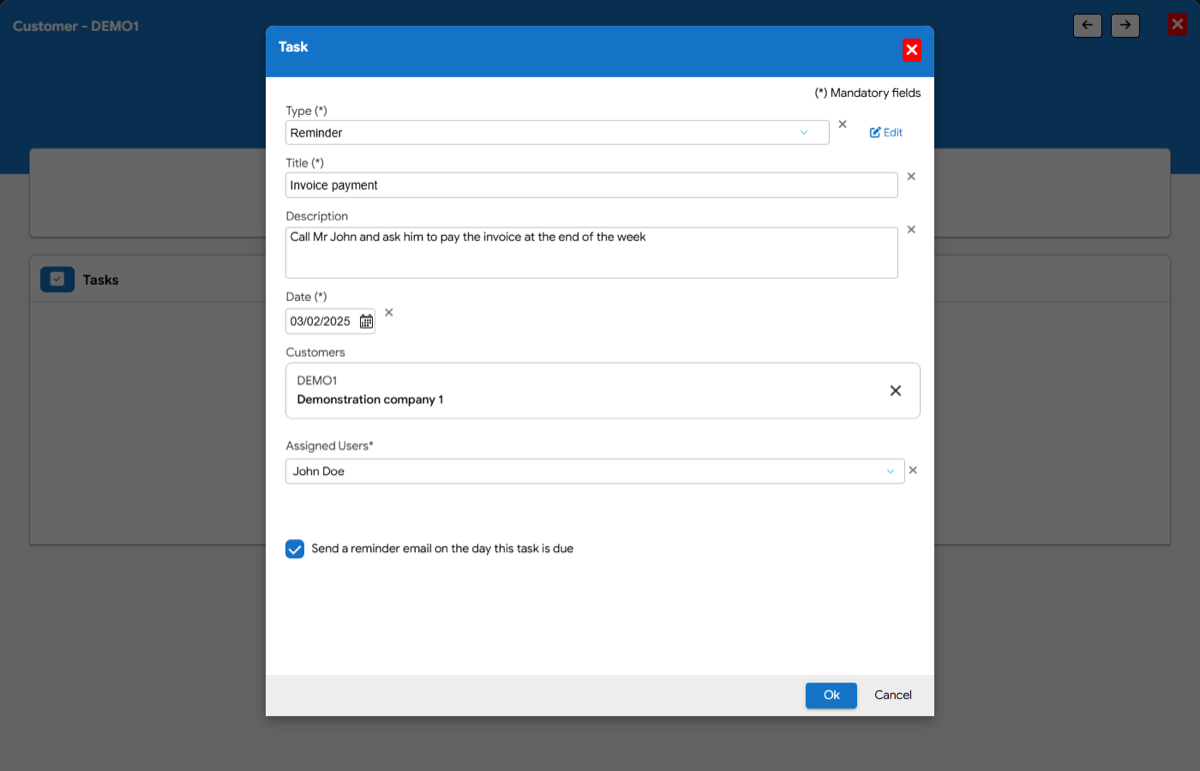Clear Assigned Users with its X icon
This screenshot has width=1200, height=771.
click(913, 470)
